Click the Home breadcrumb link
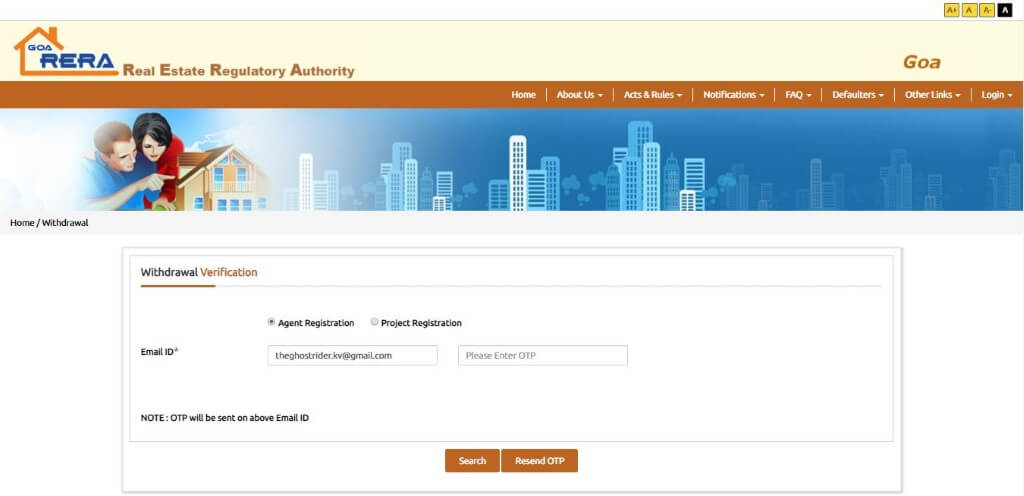This screenshot has height=496, width=1024. coord(22,223)
